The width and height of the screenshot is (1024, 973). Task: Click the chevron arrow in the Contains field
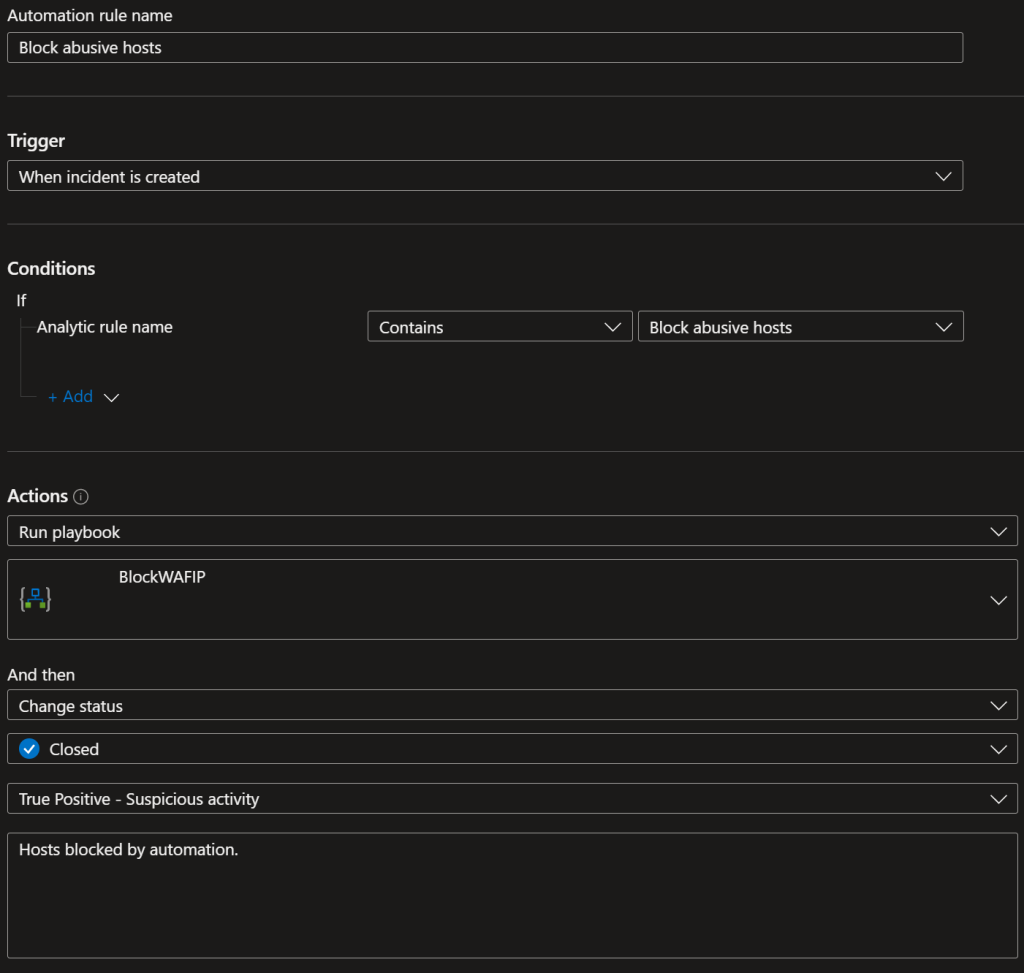tap(612, 327)
